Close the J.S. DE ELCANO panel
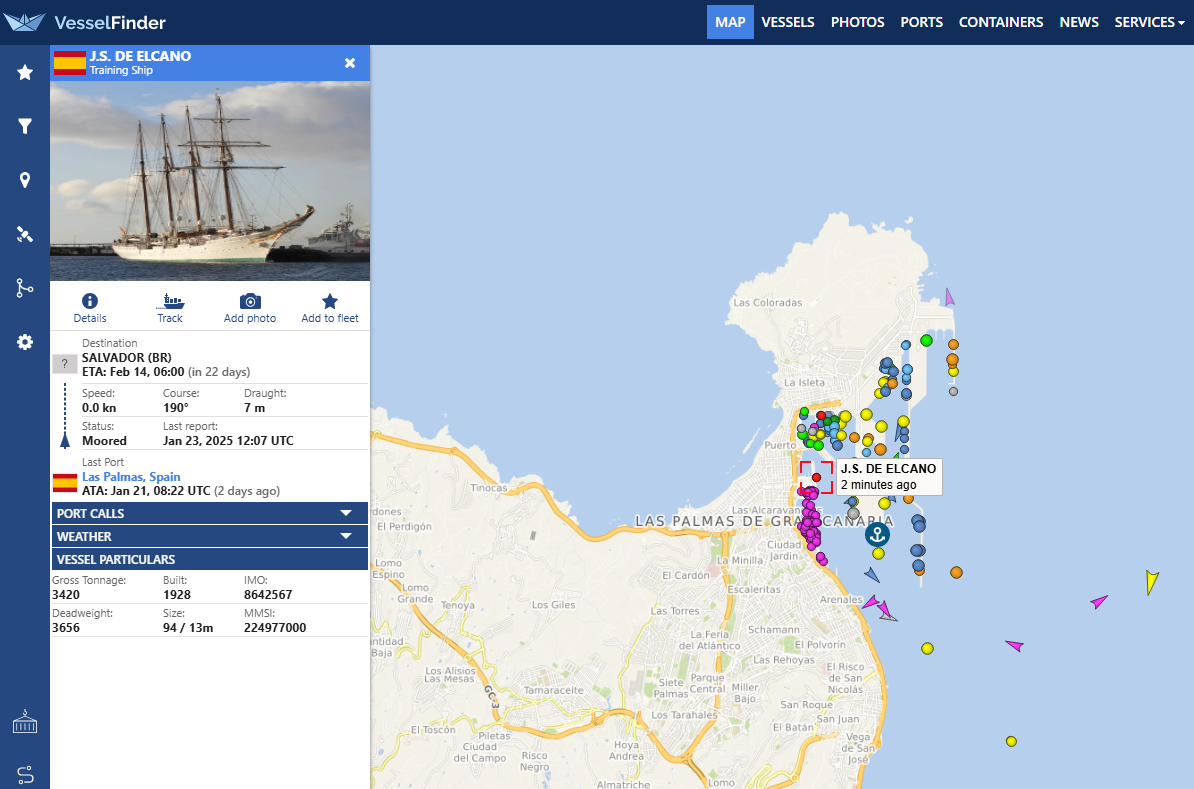 (350, 63)
